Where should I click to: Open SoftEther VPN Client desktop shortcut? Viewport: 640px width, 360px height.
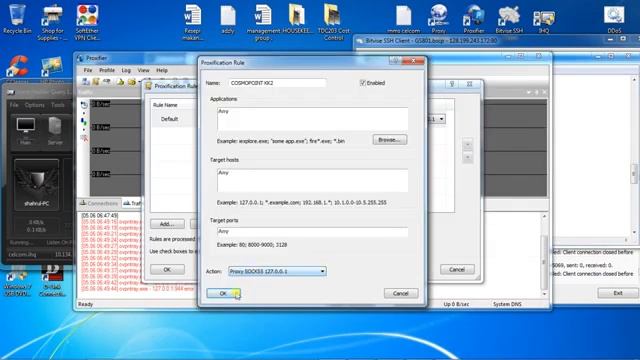[x=87, y=22]
